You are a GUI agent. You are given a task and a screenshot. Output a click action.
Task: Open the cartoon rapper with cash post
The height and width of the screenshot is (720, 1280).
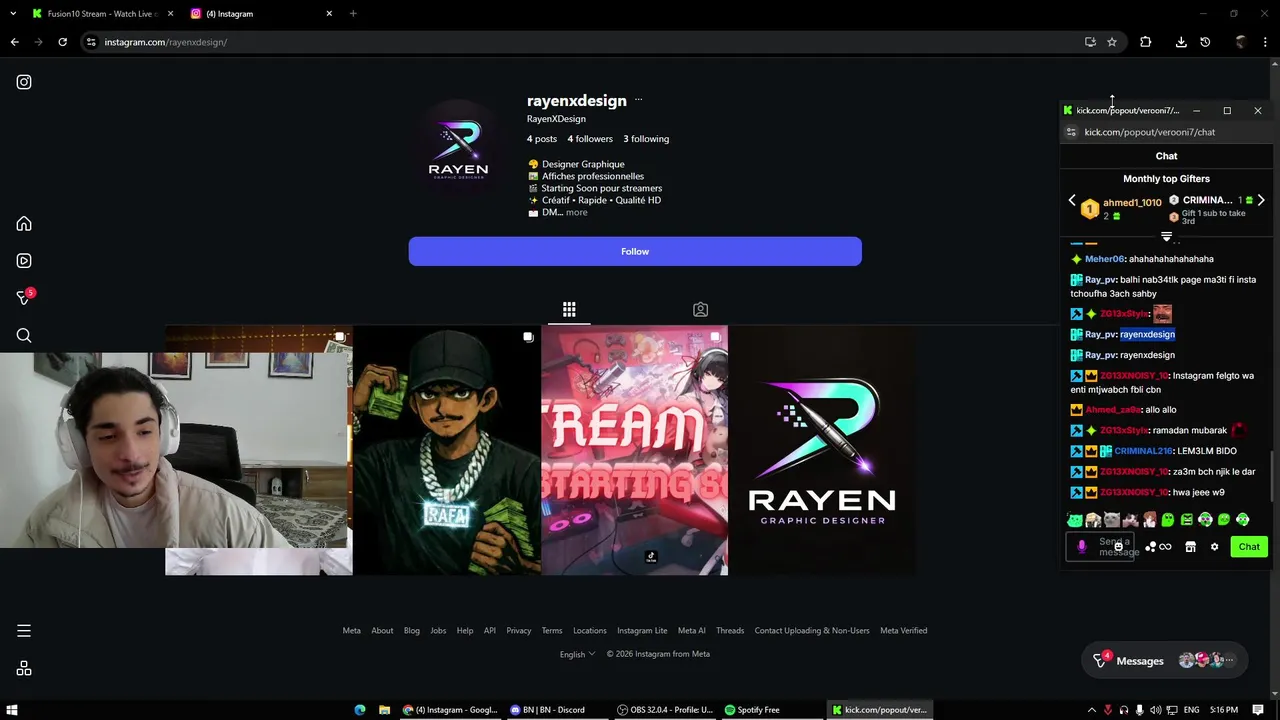pos(446,450)
